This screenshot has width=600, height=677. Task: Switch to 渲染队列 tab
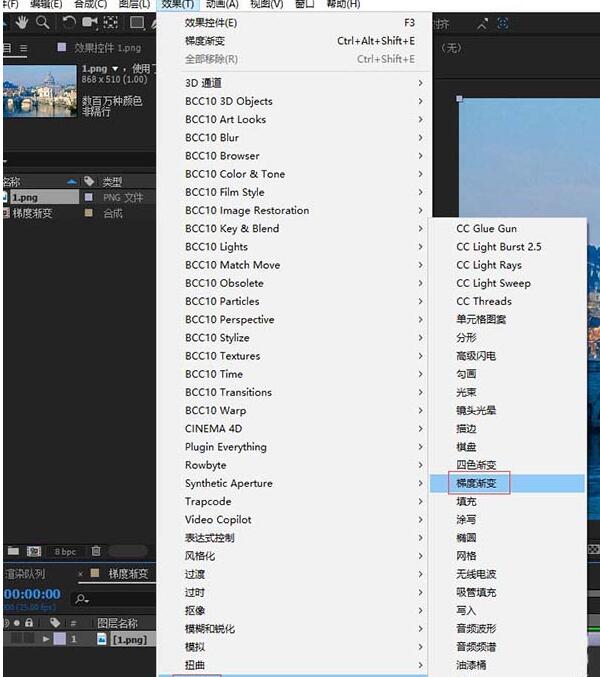click(24, 574)
